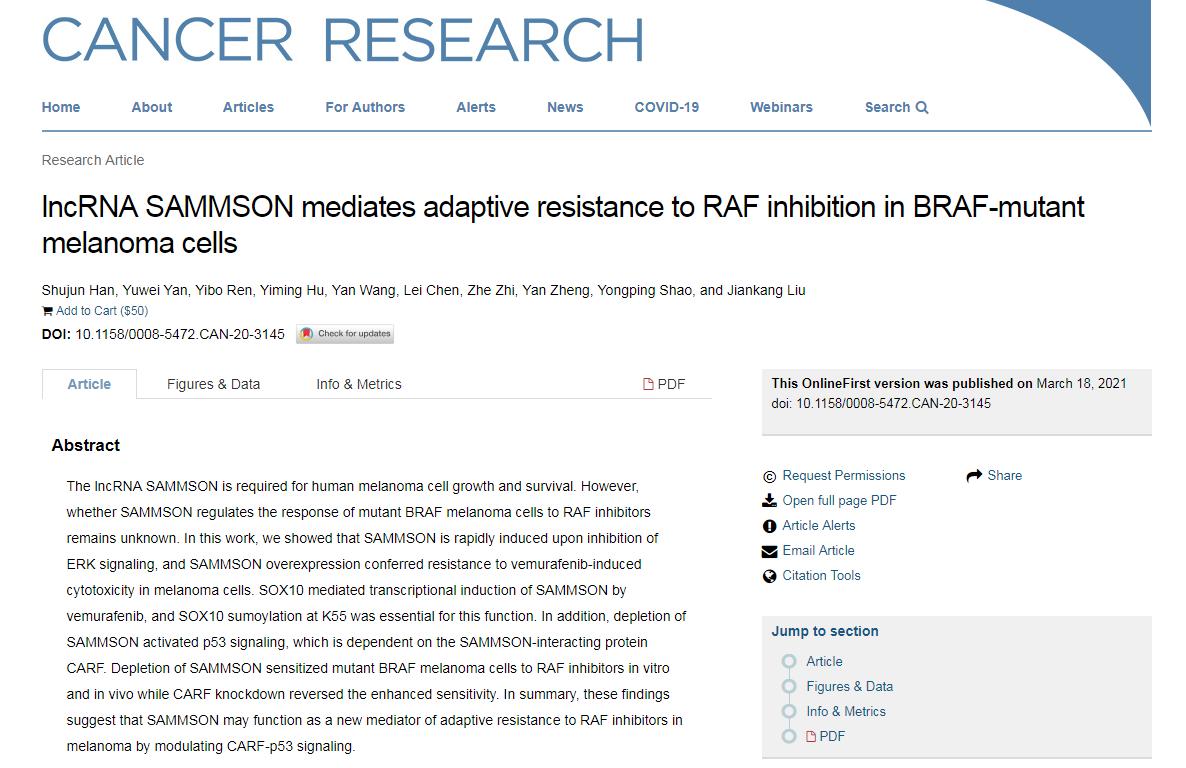Switch to the Info & Metrics tab
This screenshot has height=768, width=1186.
(x=359, y=384)
